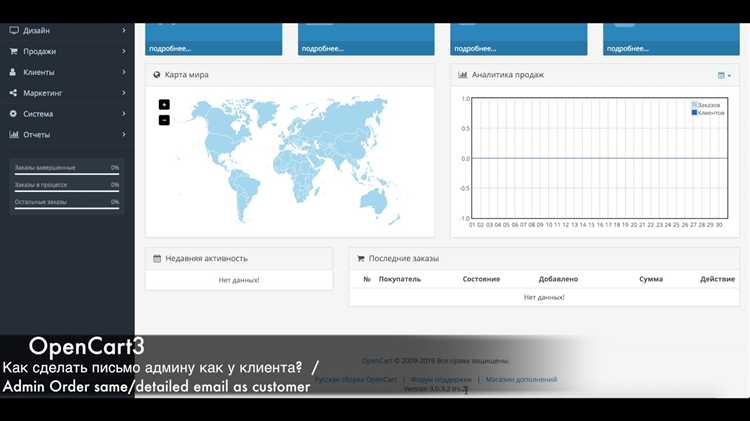Click the Маркетинг share icon
The width and height of the screenshot is (750, 421).
pos(13,93)
